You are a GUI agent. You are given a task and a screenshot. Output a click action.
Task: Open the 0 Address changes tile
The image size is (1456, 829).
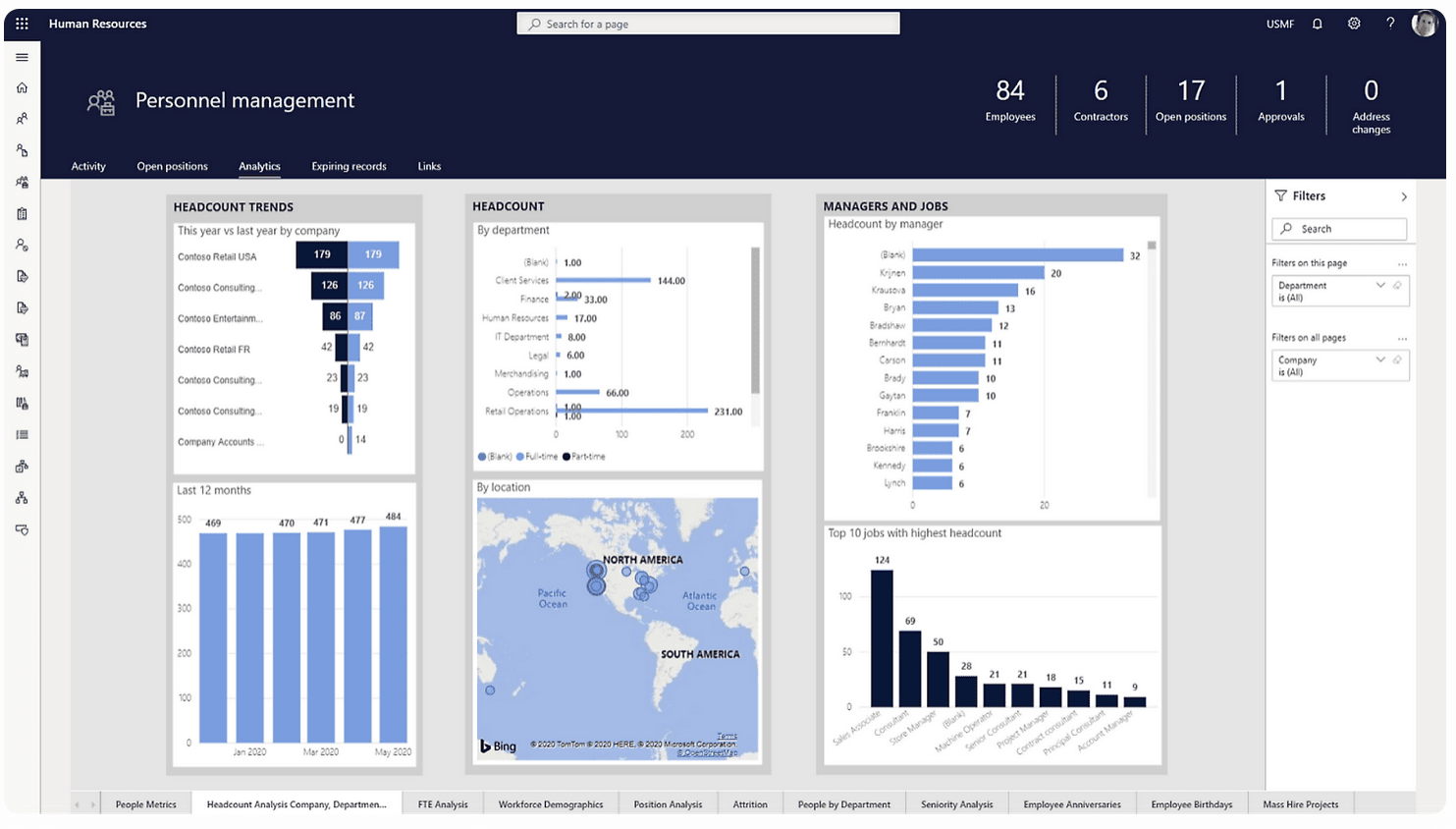1372,106
